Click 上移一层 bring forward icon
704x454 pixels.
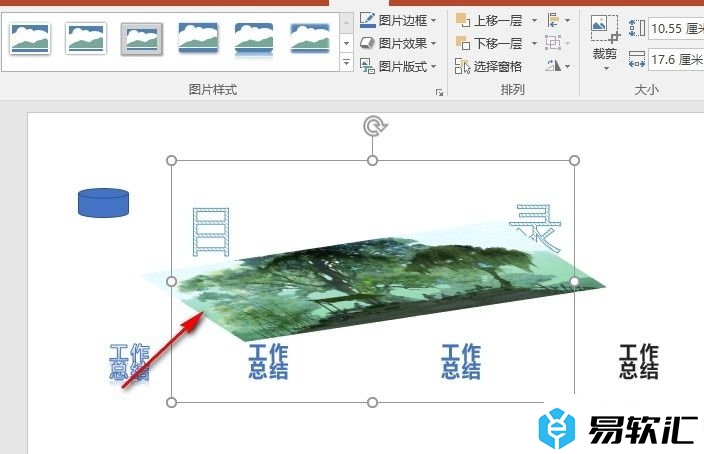tap(462, 20)
